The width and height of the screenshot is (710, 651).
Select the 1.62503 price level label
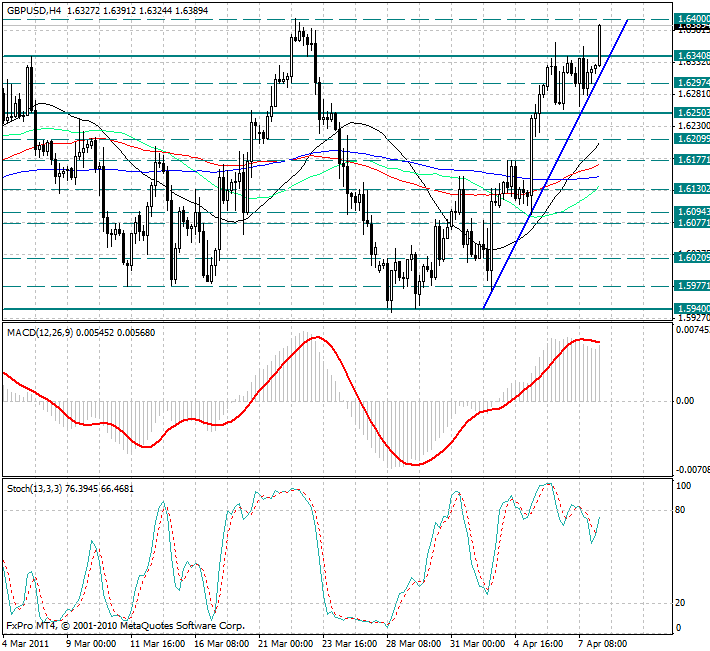(x=692, y=112)
